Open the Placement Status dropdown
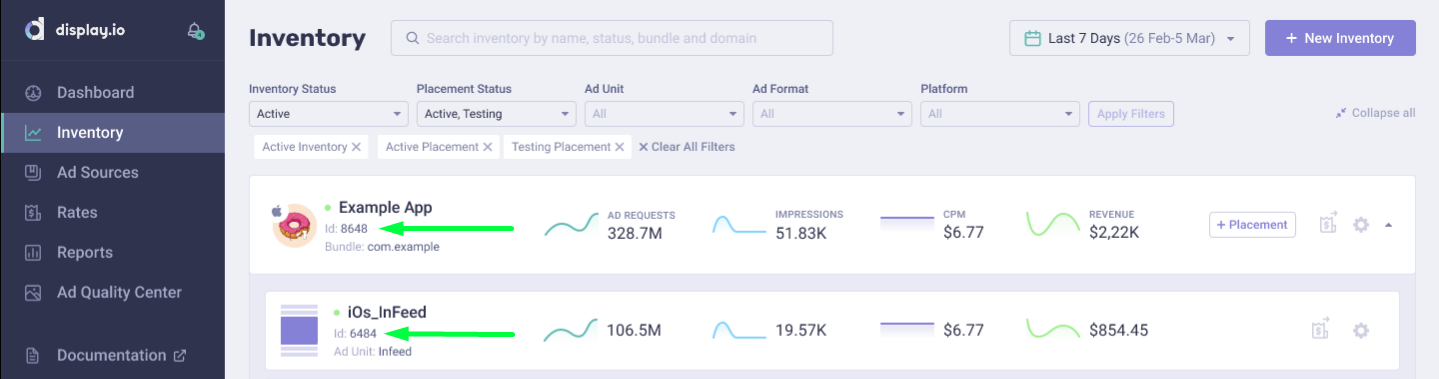The height and width of the screenshot is (379, 1439). [496, 114]
